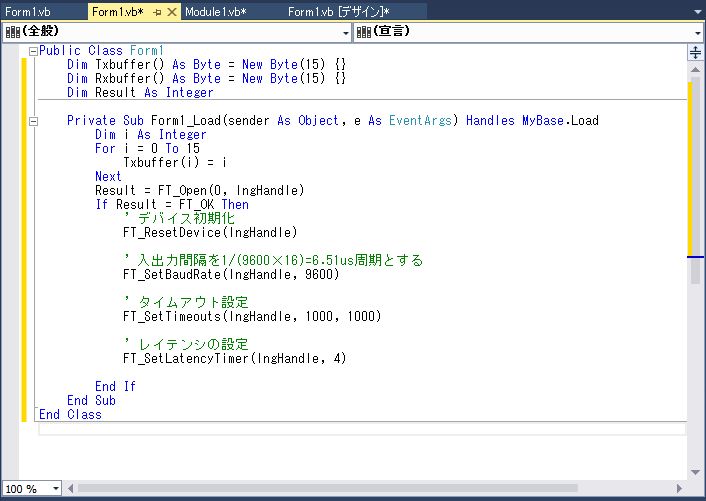Click the FT_SetTimeouts line

click(x=252, y=316)
